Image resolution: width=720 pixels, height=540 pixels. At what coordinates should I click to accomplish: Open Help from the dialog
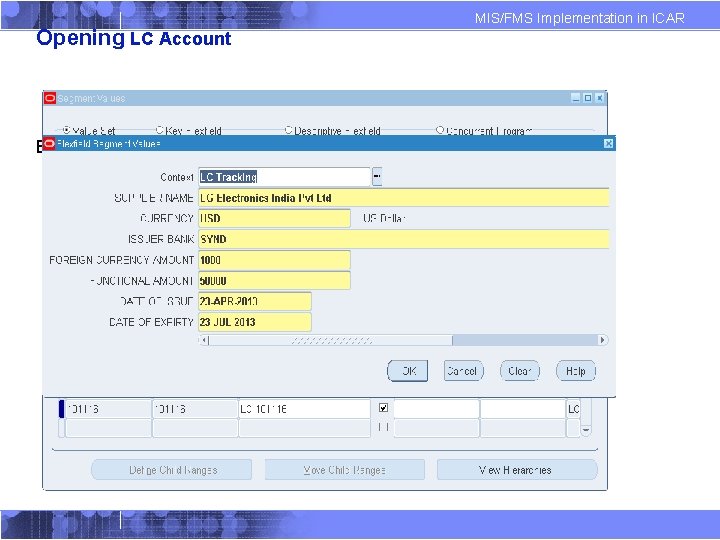[576, 371]
